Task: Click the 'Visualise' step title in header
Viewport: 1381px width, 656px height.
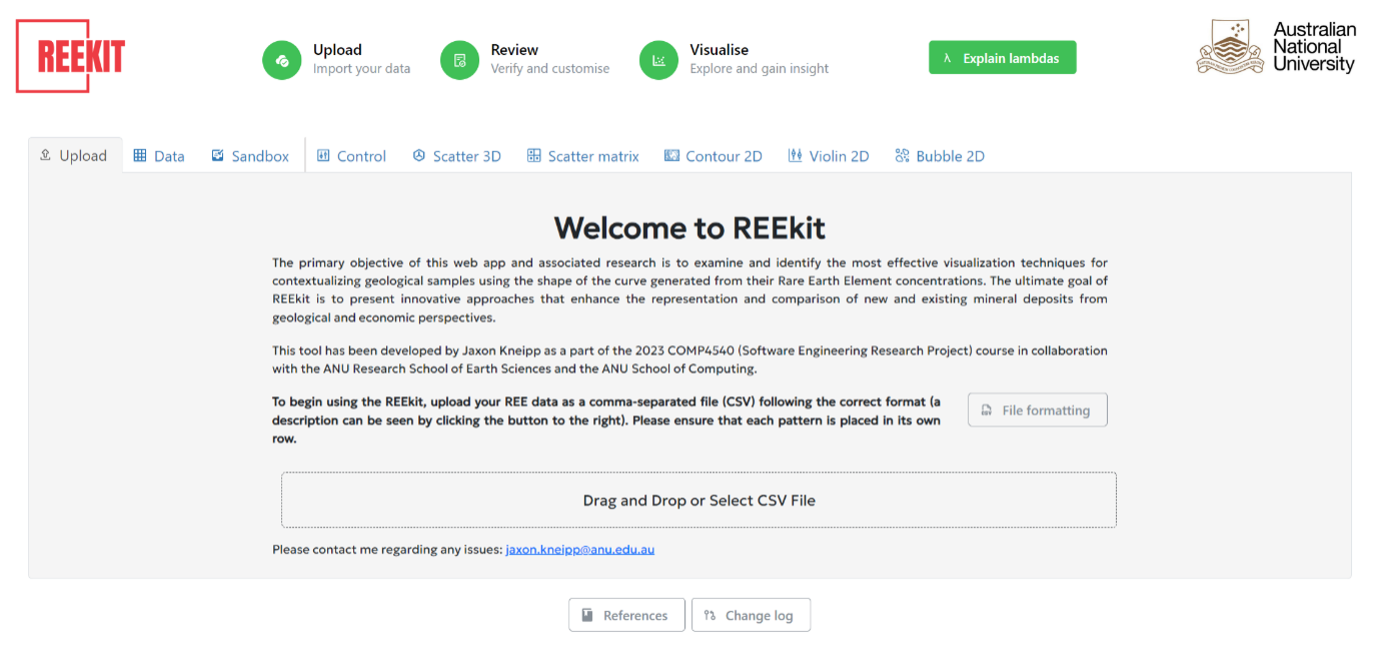Action: coord(719,50)
